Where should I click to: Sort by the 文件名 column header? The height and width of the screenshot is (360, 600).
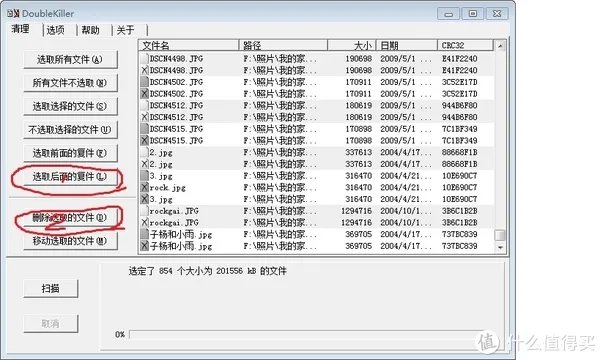(189, 45)
